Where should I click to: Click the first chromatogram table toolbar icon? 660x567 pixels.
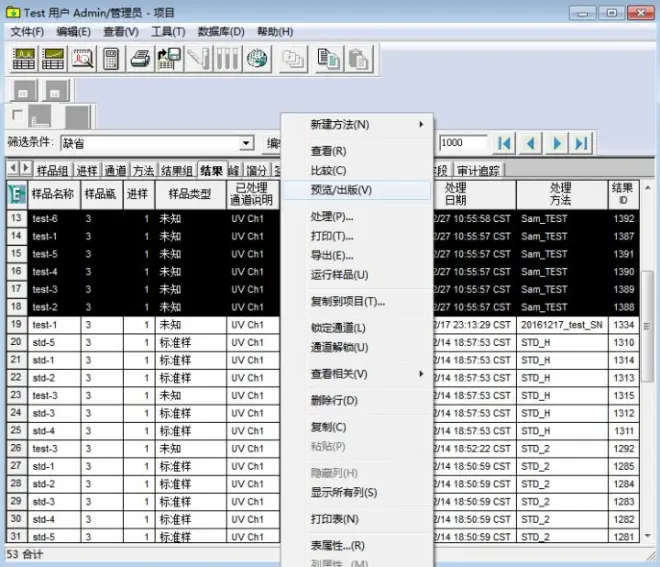[24, 59]
